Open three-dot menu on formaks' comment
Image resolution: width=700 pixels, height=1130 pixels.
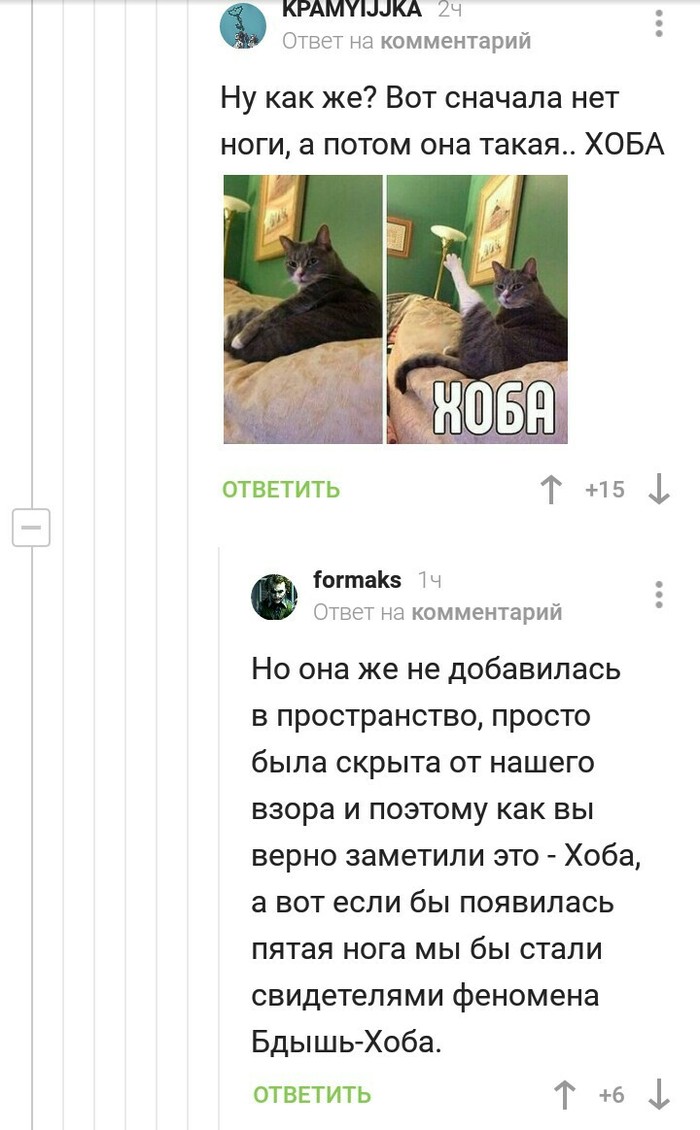click(658, 595)
